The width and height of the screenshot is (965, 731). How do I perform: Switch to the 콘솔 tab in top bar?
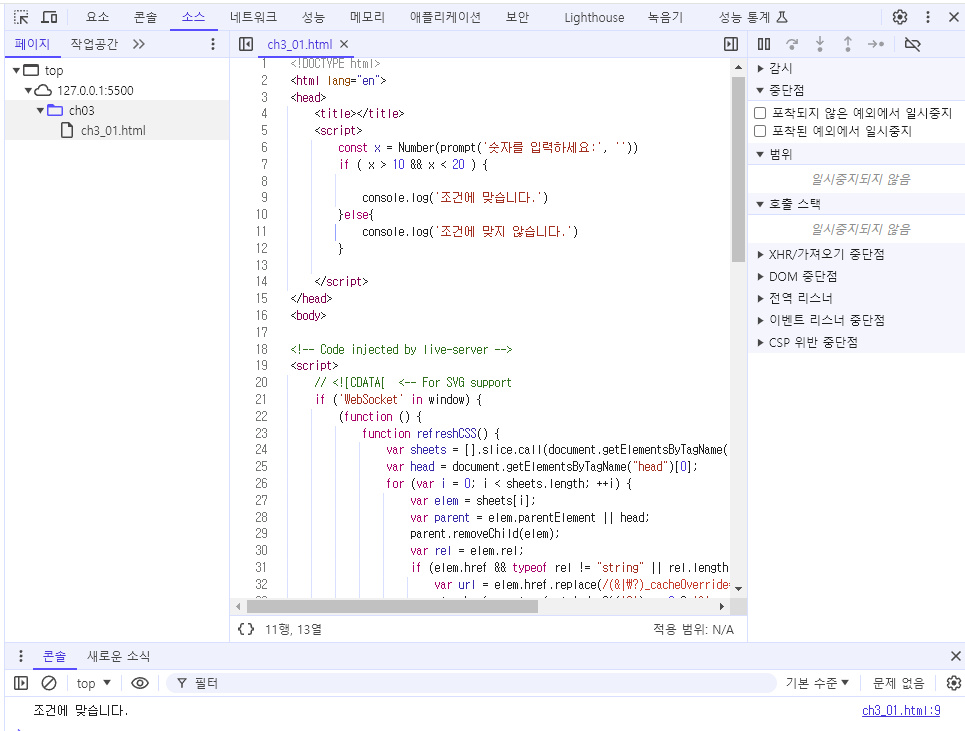tap(145, 17)
